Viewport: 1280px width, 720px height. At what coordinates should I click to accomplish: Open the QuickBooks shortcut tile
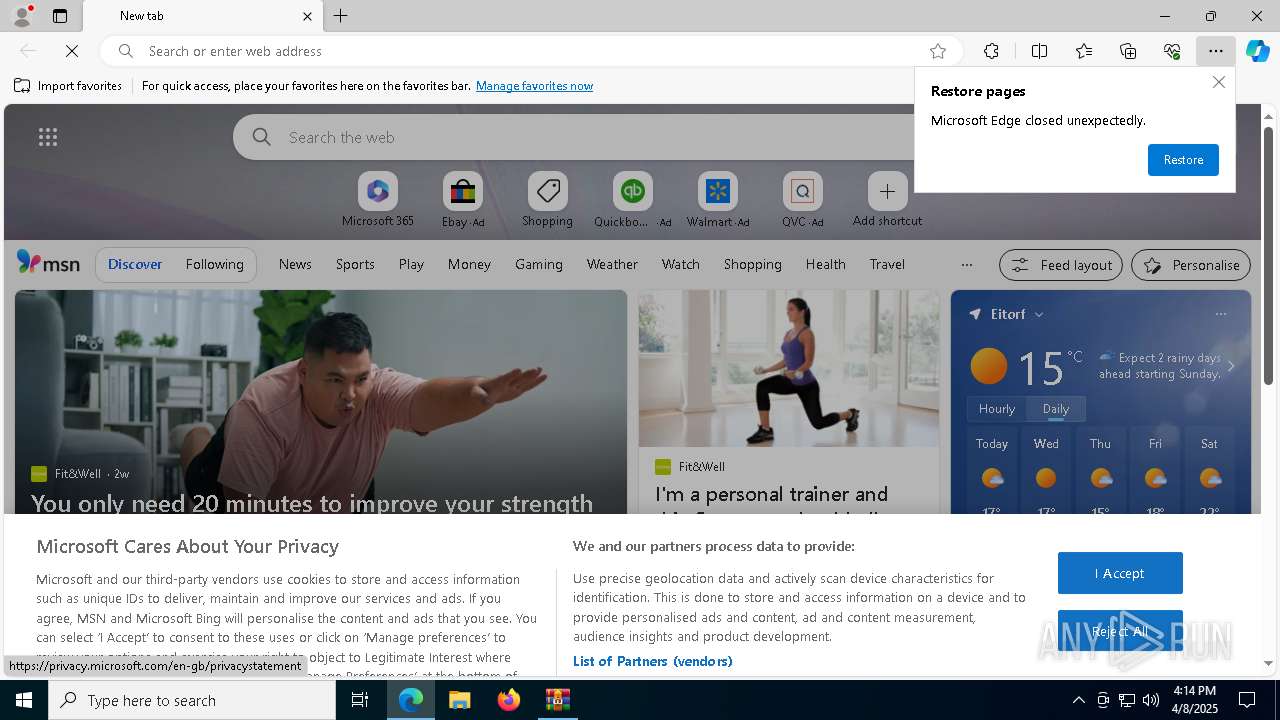pos(632,200)
